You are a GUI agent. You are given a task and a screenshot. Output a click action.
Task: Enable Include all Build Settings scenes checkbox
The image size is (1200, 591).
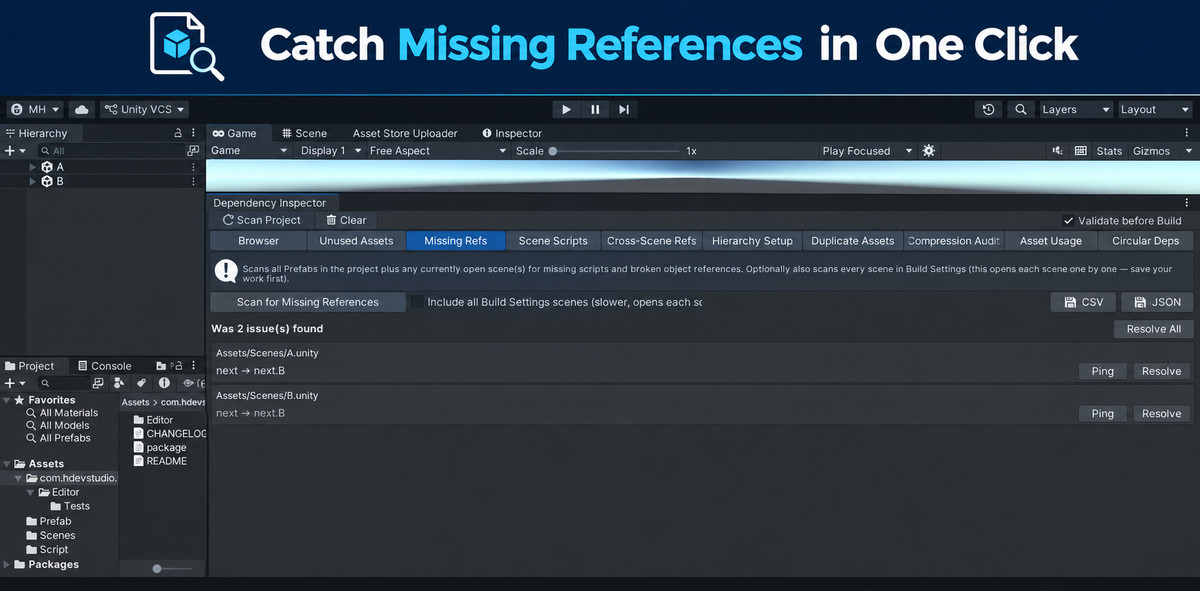tap(417, 302)
